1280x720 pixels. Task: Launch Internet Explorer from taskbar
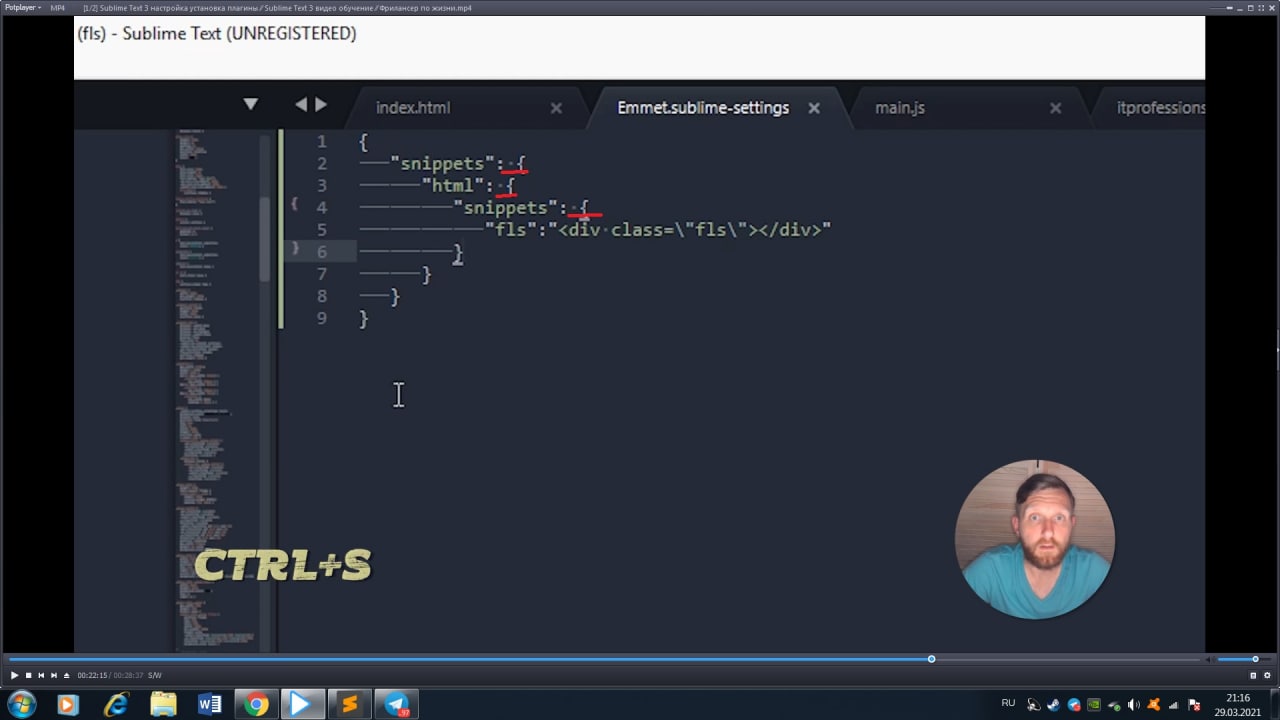pos(116,704)
